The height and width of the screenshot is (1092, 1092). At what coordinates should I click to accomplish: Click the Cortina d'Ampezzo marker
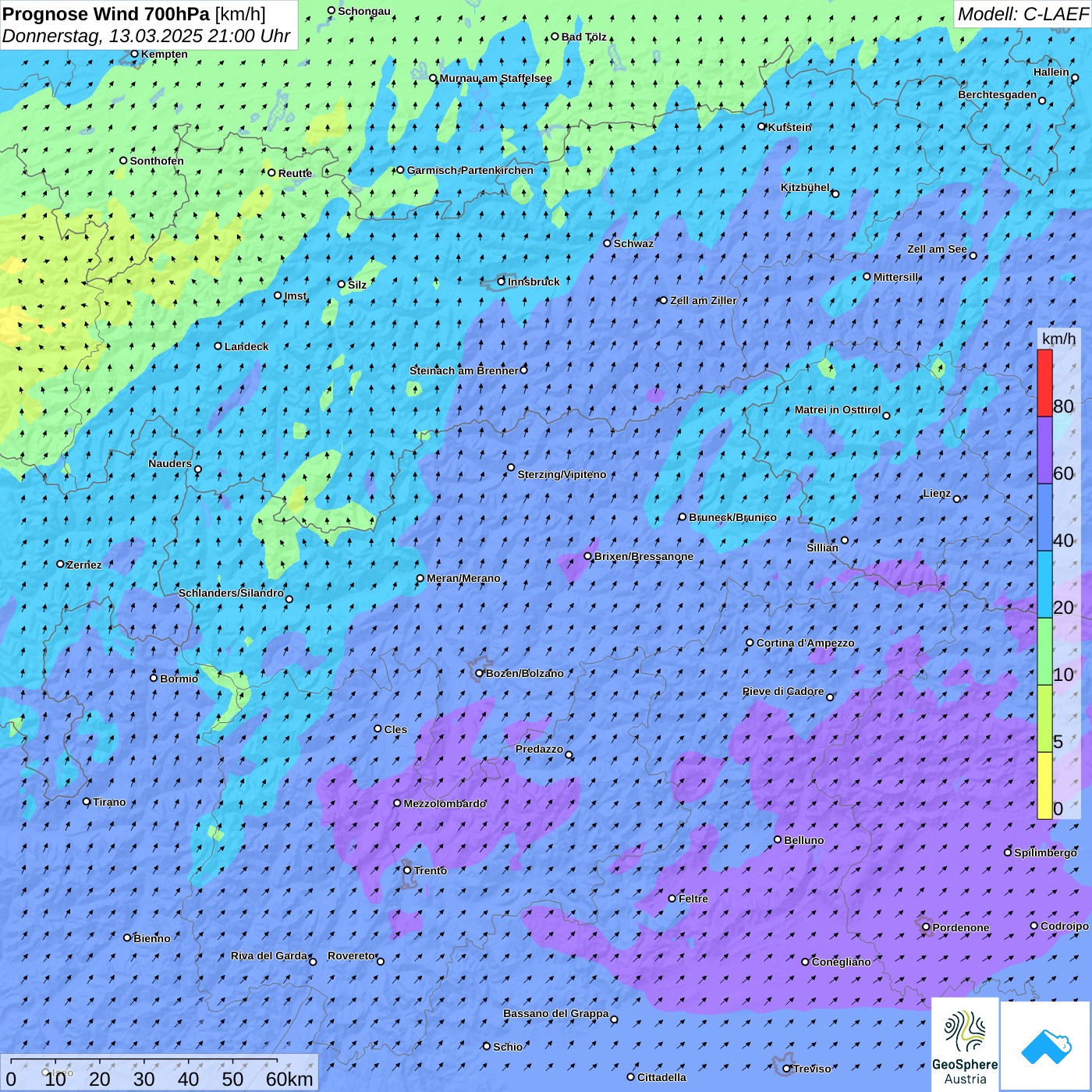click(750, 643)
